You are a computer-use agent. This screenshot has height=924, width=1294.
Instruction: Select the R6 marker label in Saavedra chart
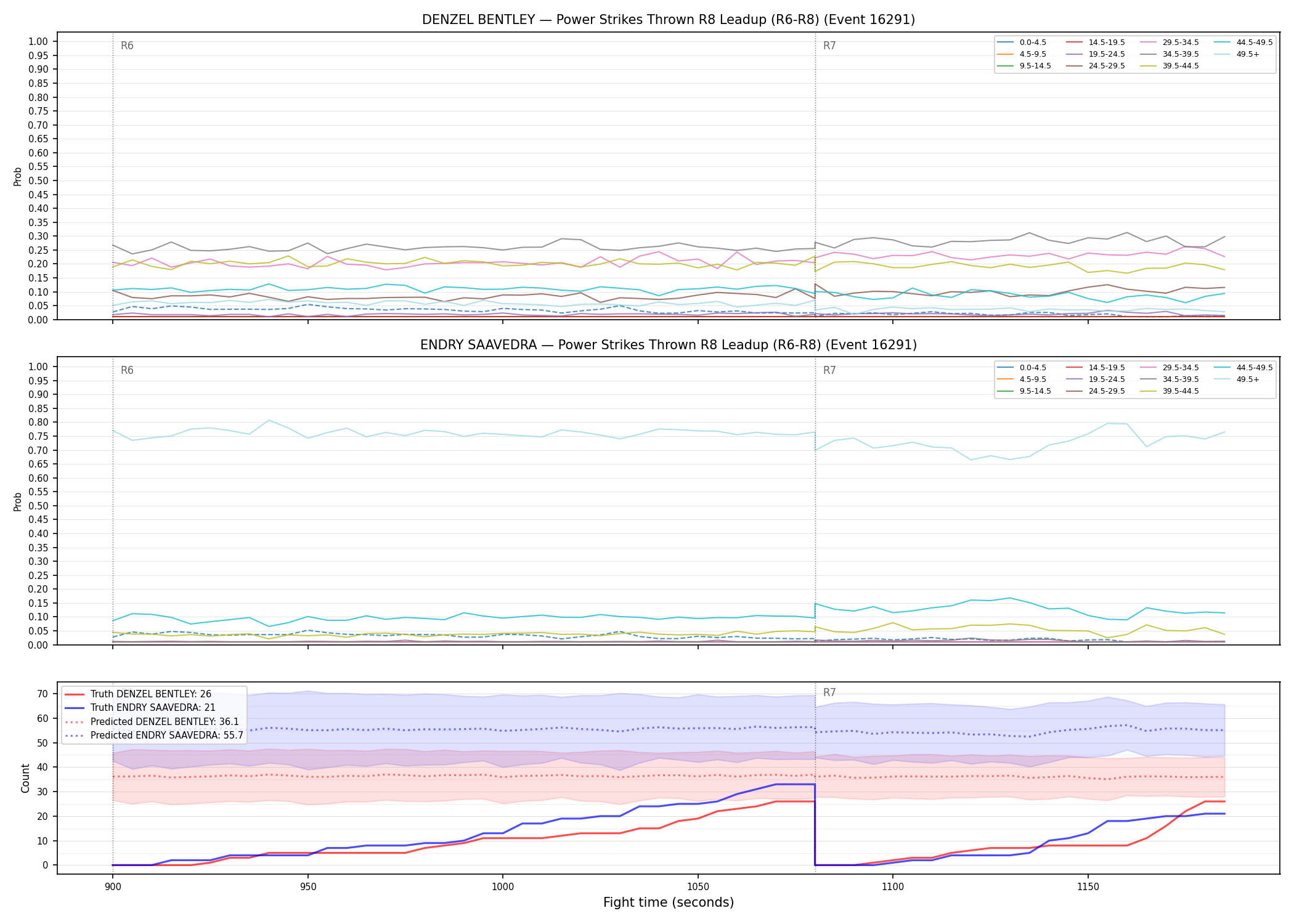pyautogui.click(x=127, y=370)
